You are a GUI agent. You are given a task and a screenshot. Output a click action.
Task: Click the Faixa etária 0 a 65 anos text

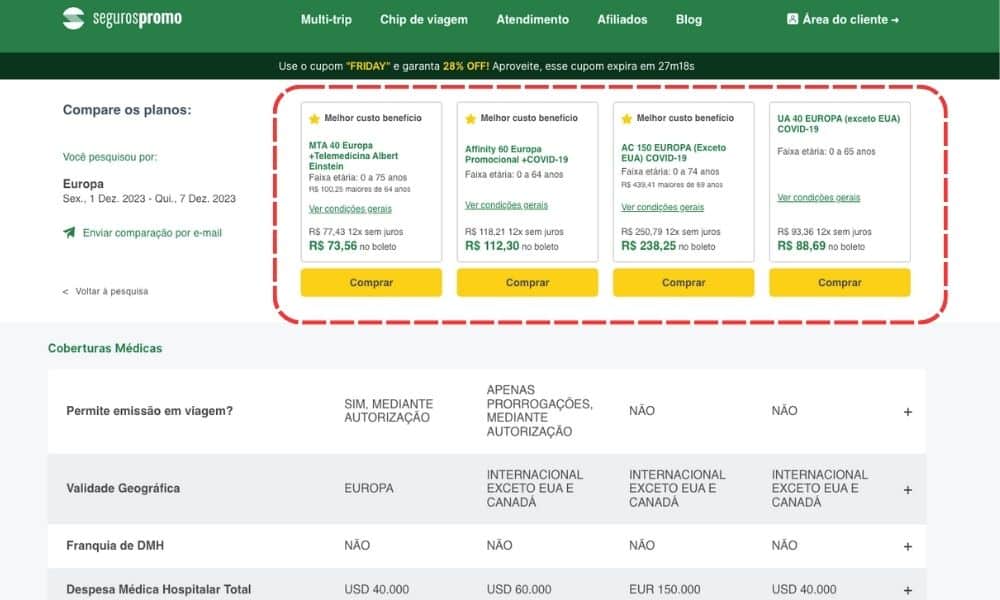point(826,152)
